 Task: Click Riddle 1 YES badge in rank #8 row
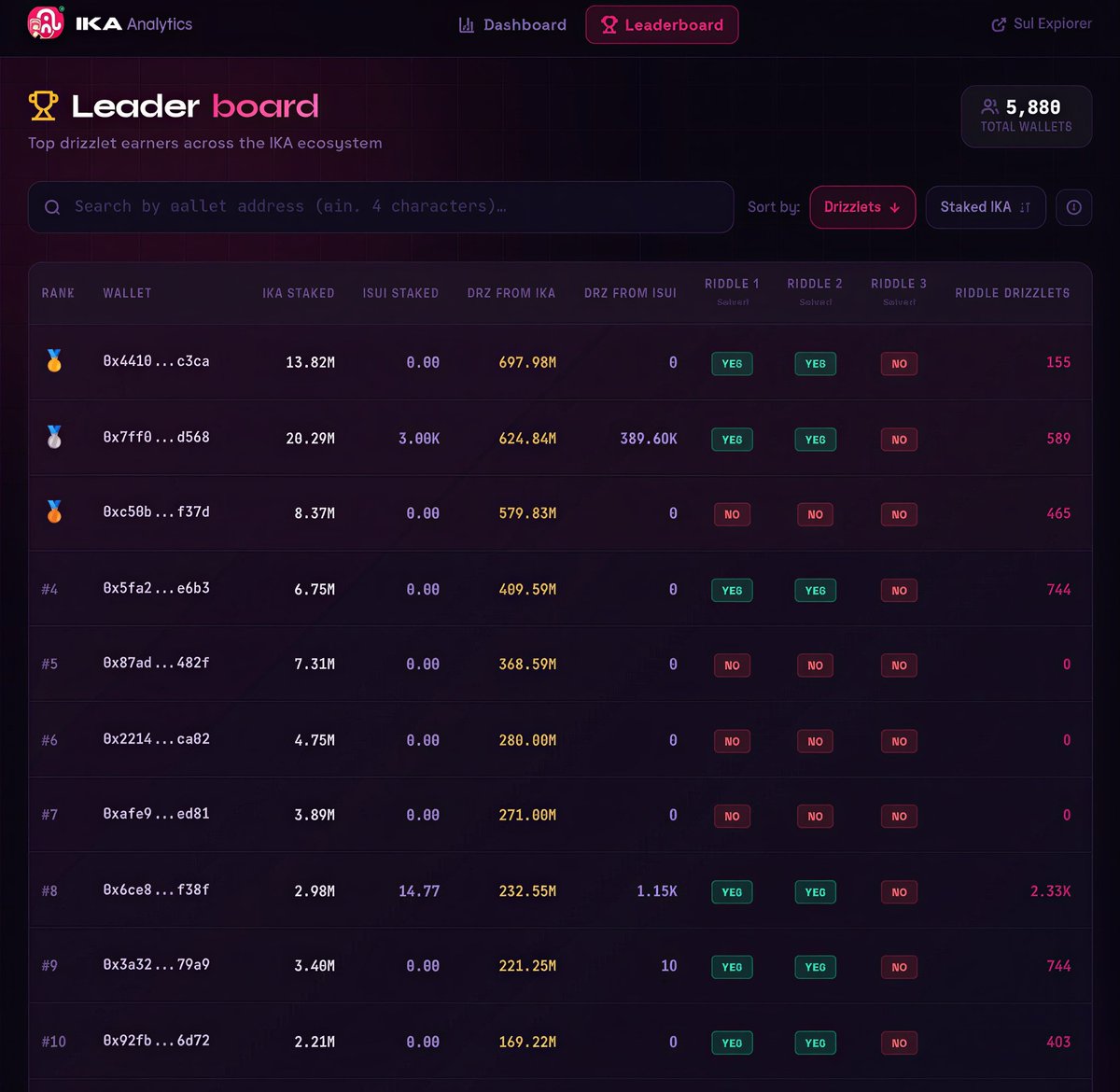(732, 892)
